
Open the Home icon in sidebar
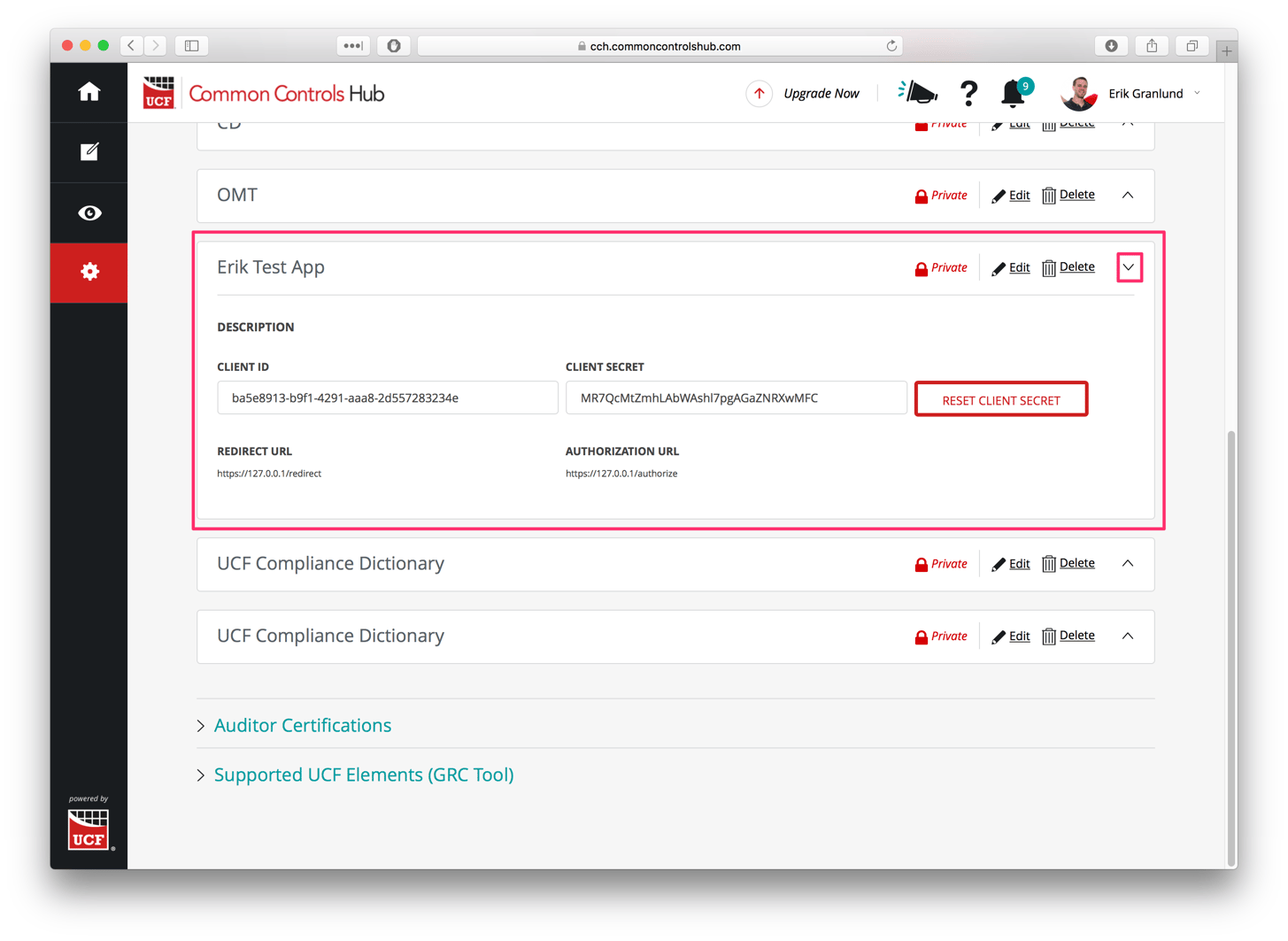pos(89,92)
